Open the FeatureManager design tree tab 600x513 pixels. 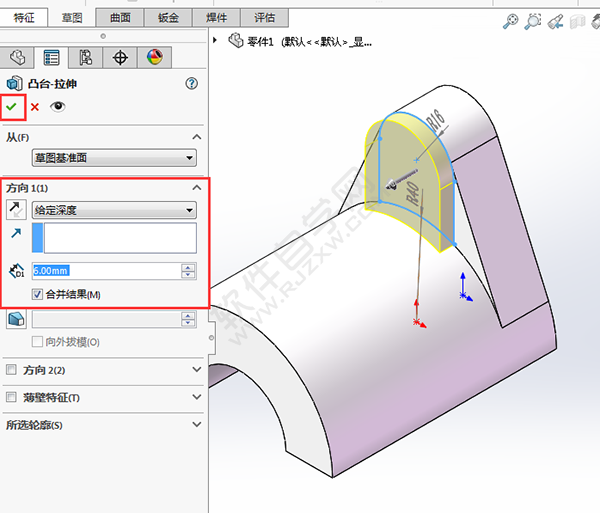17,58
